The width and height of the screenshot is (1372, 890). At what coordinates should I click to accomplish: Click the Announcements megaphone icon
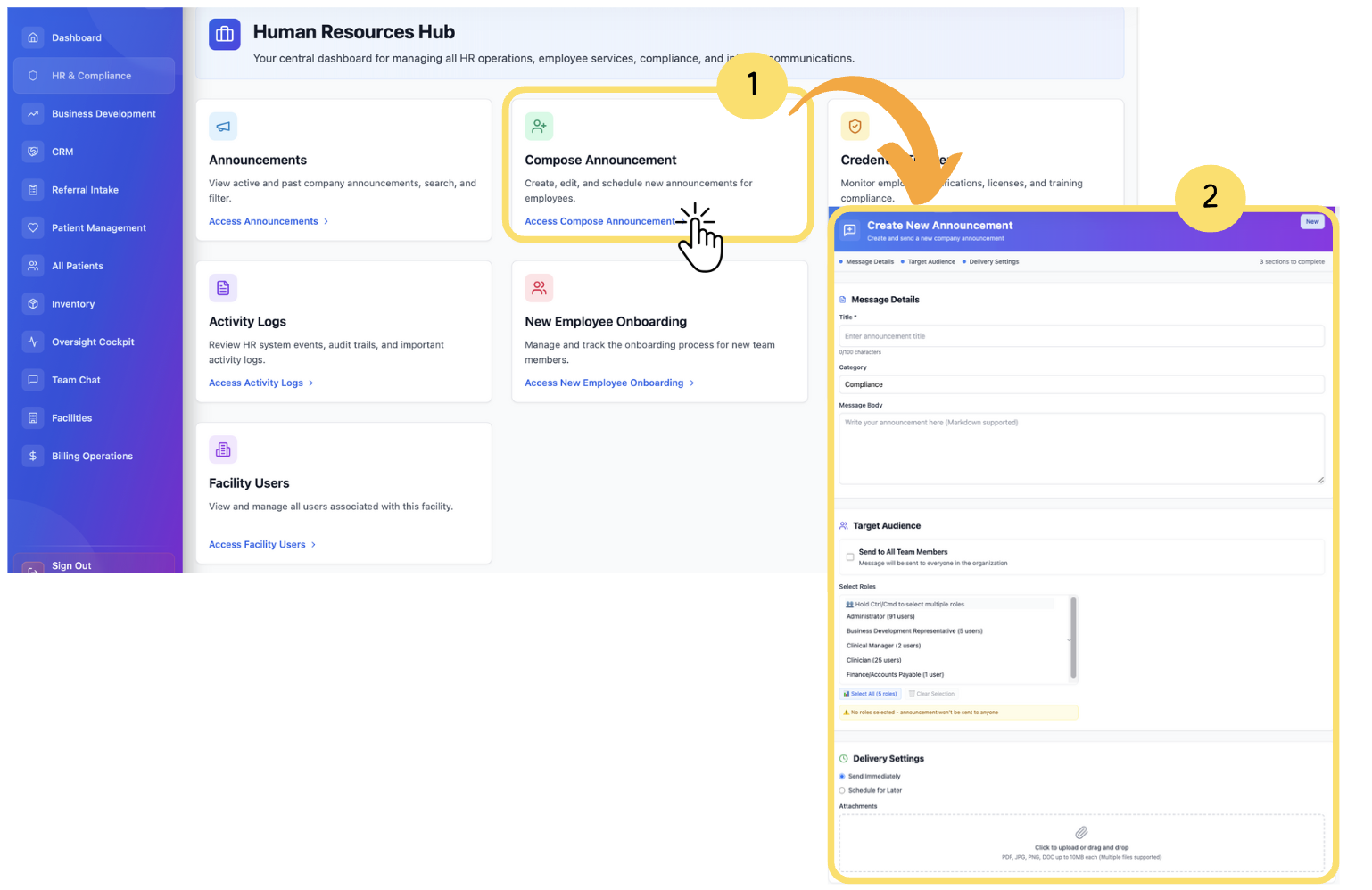tap(223, 127)
